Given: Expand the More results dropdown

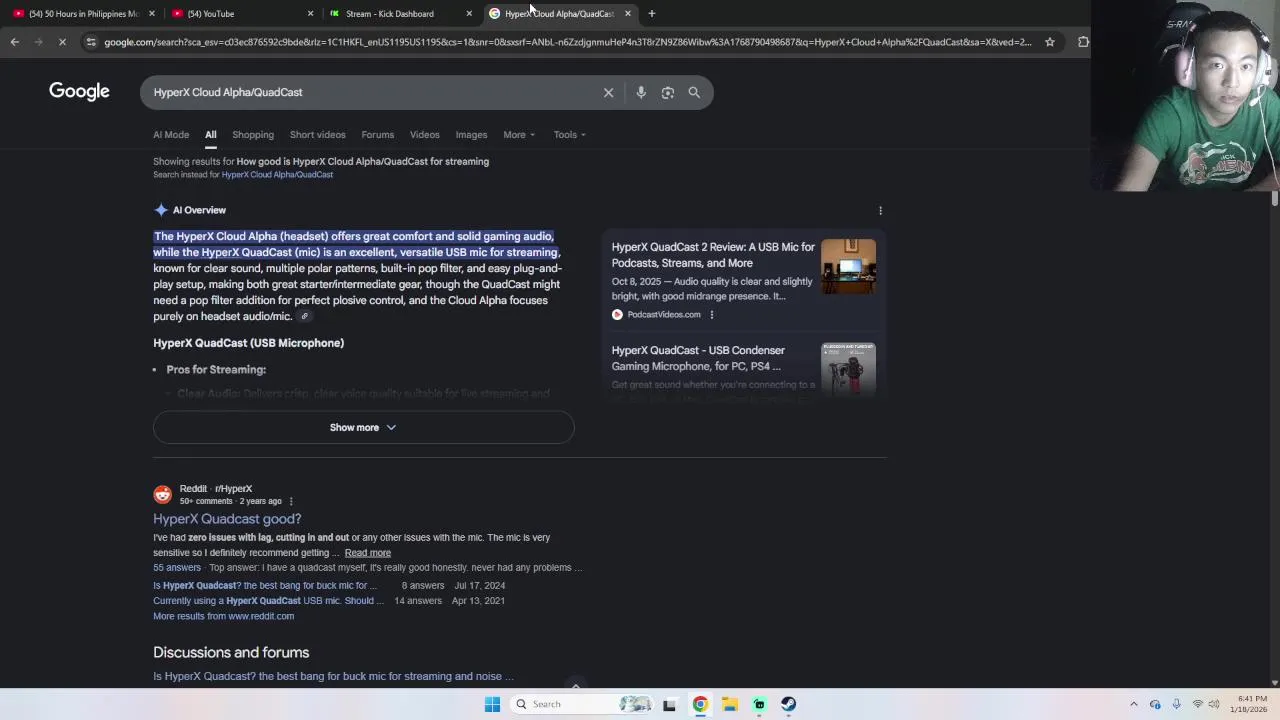Looking at the screenshot, I should (519, 135).
